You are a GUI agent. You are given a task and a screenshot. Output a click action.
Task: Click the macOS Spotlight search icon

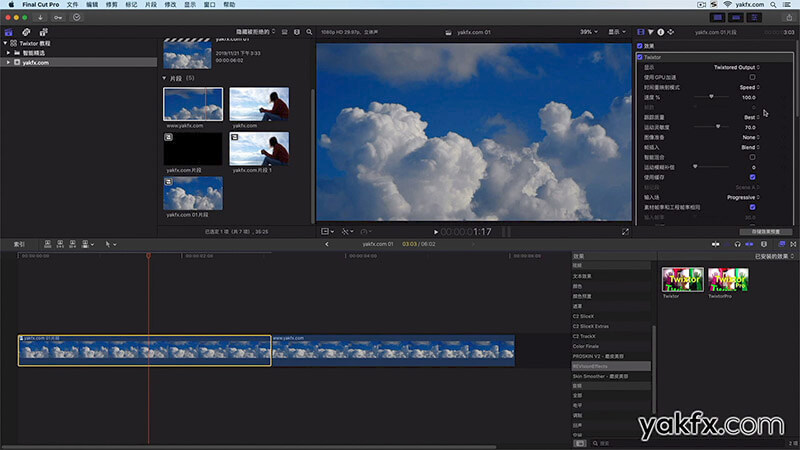(773, 5)
